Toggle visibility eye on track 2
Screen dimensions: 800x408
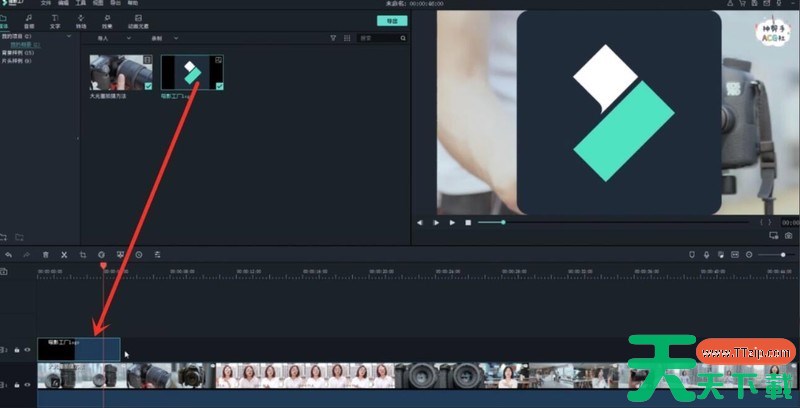click(28, 350)
